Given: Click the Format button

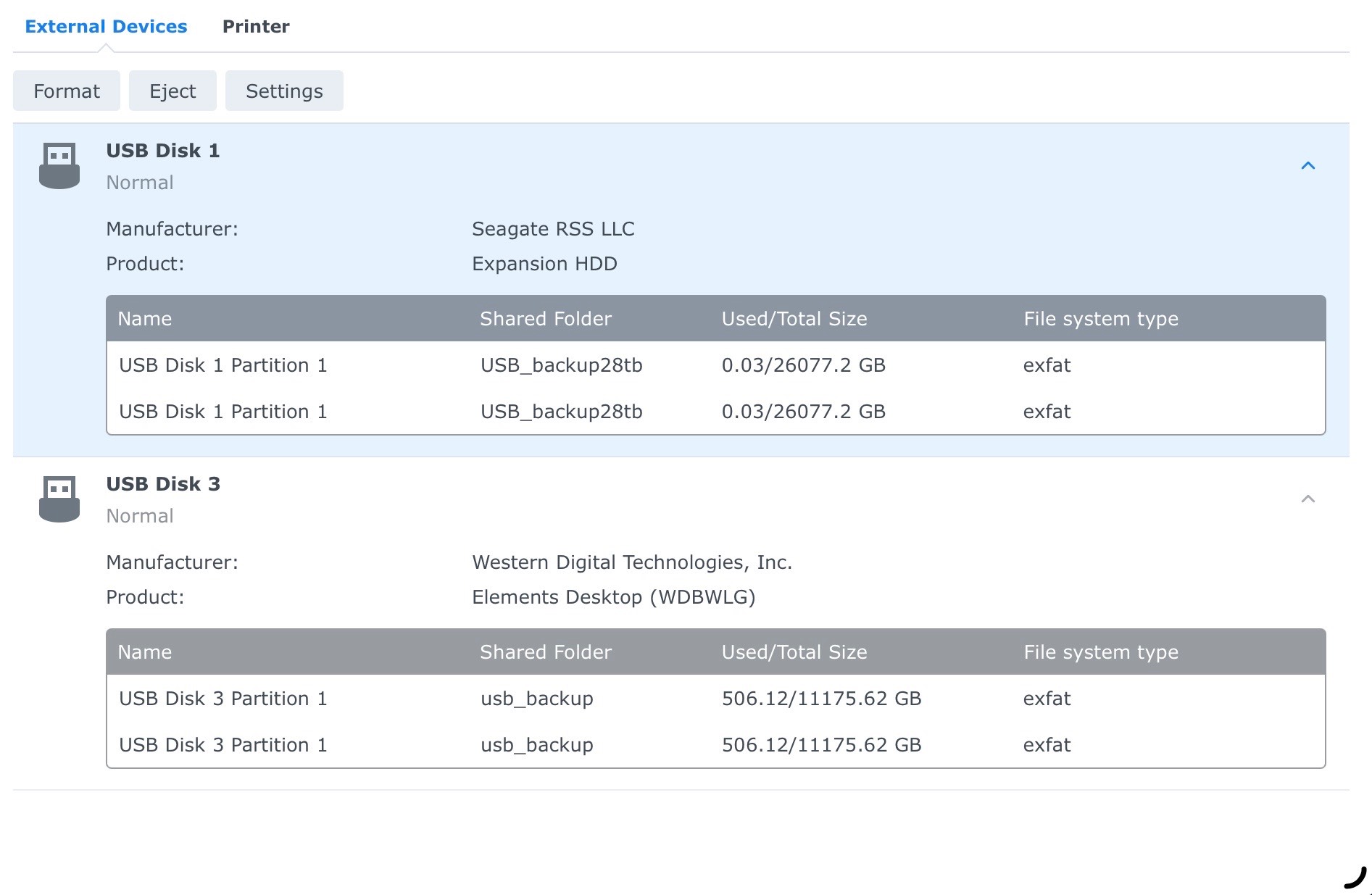Looking at the screenshot, I should pyautogui.click(x=65, y=91).
